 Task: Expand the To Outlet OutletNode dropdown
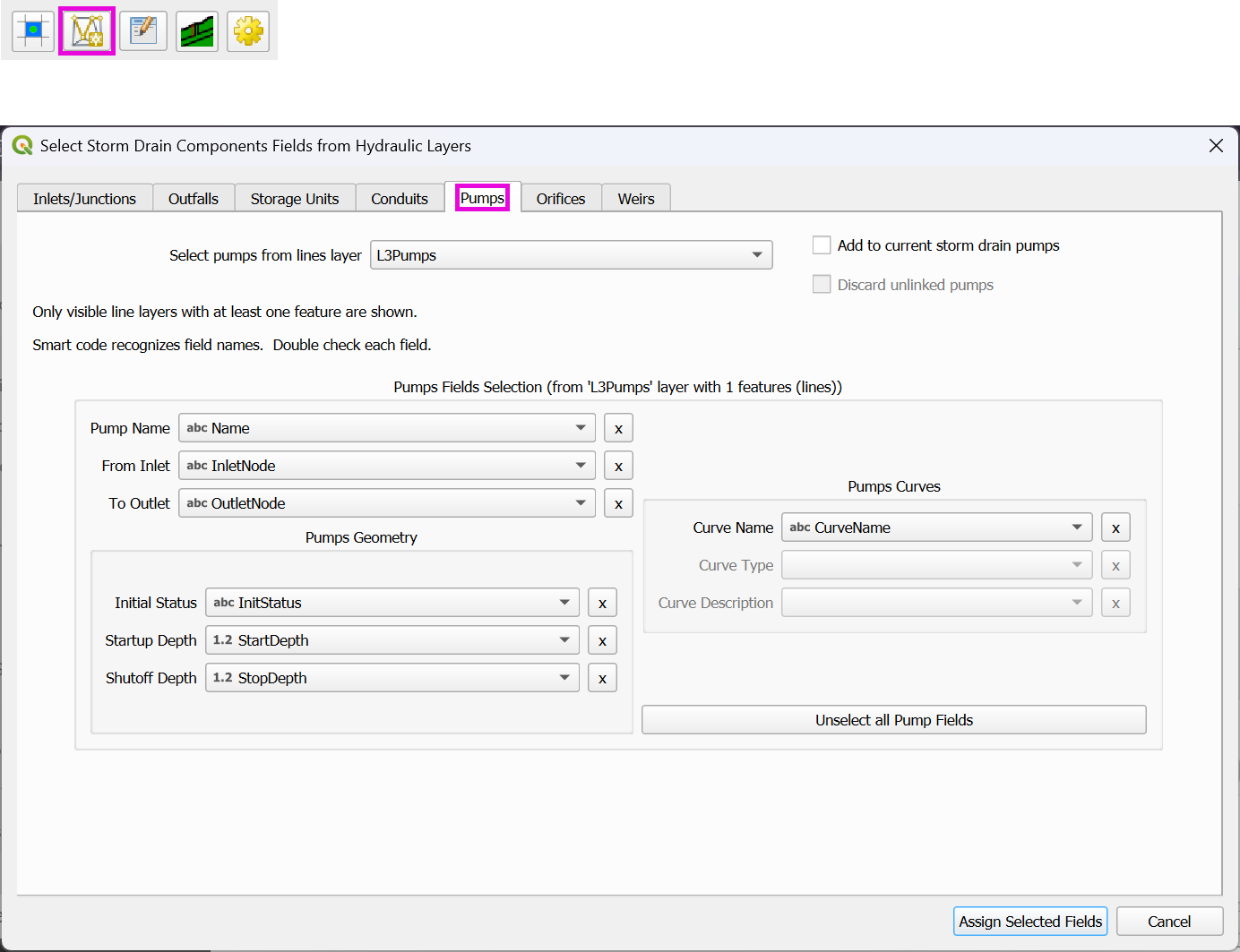tap(386, 503)
